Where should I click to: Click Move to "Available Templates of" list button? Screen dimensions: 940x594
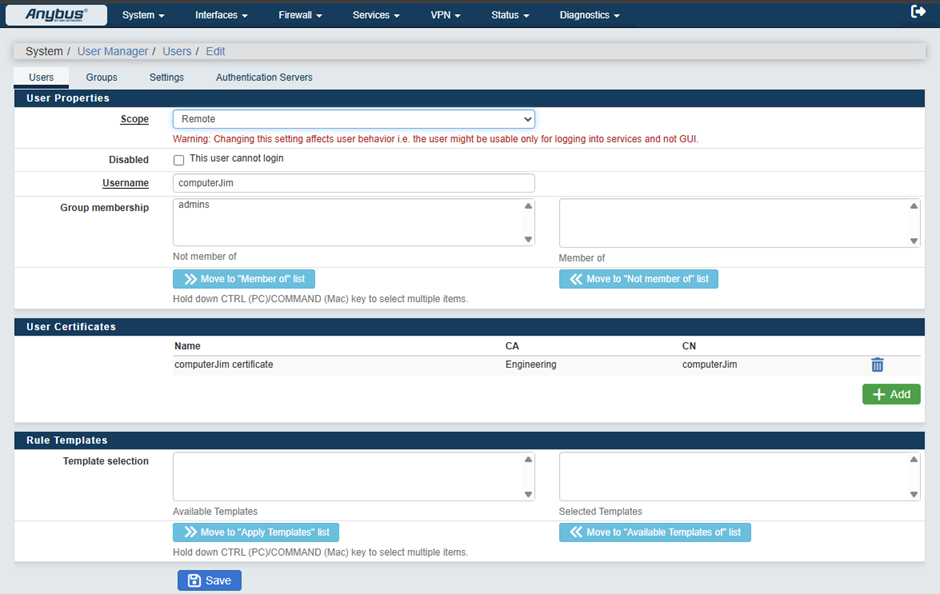tap(654, 532)
